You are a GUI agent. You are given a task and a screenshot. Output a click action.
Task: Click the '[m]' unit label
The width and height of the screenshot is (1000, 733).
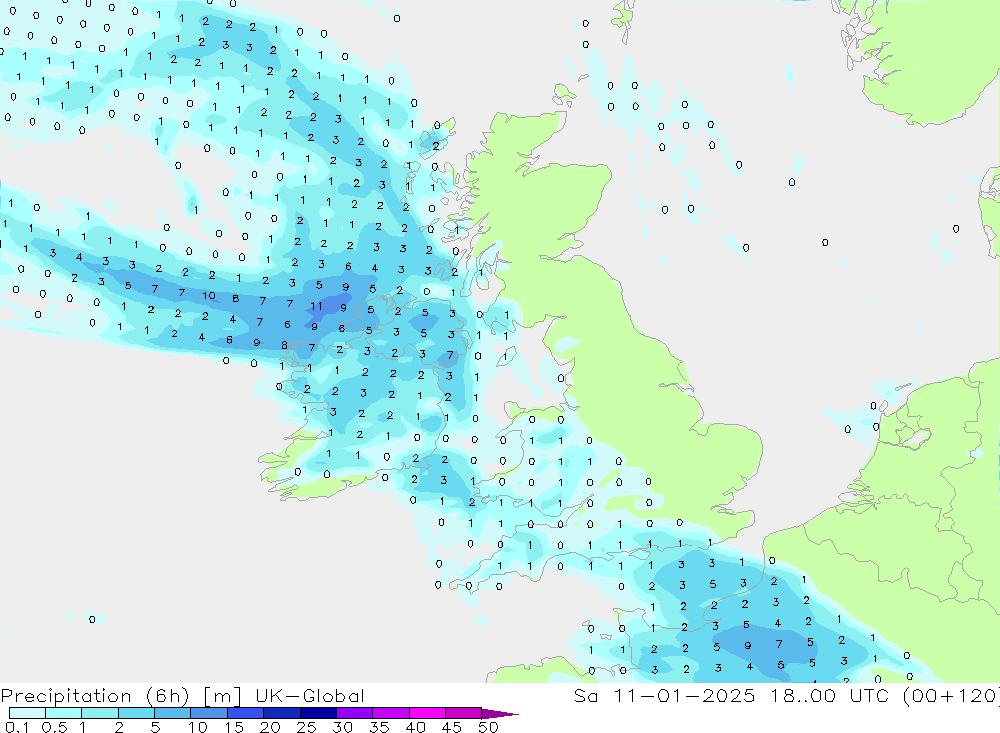tap(222, 695)
